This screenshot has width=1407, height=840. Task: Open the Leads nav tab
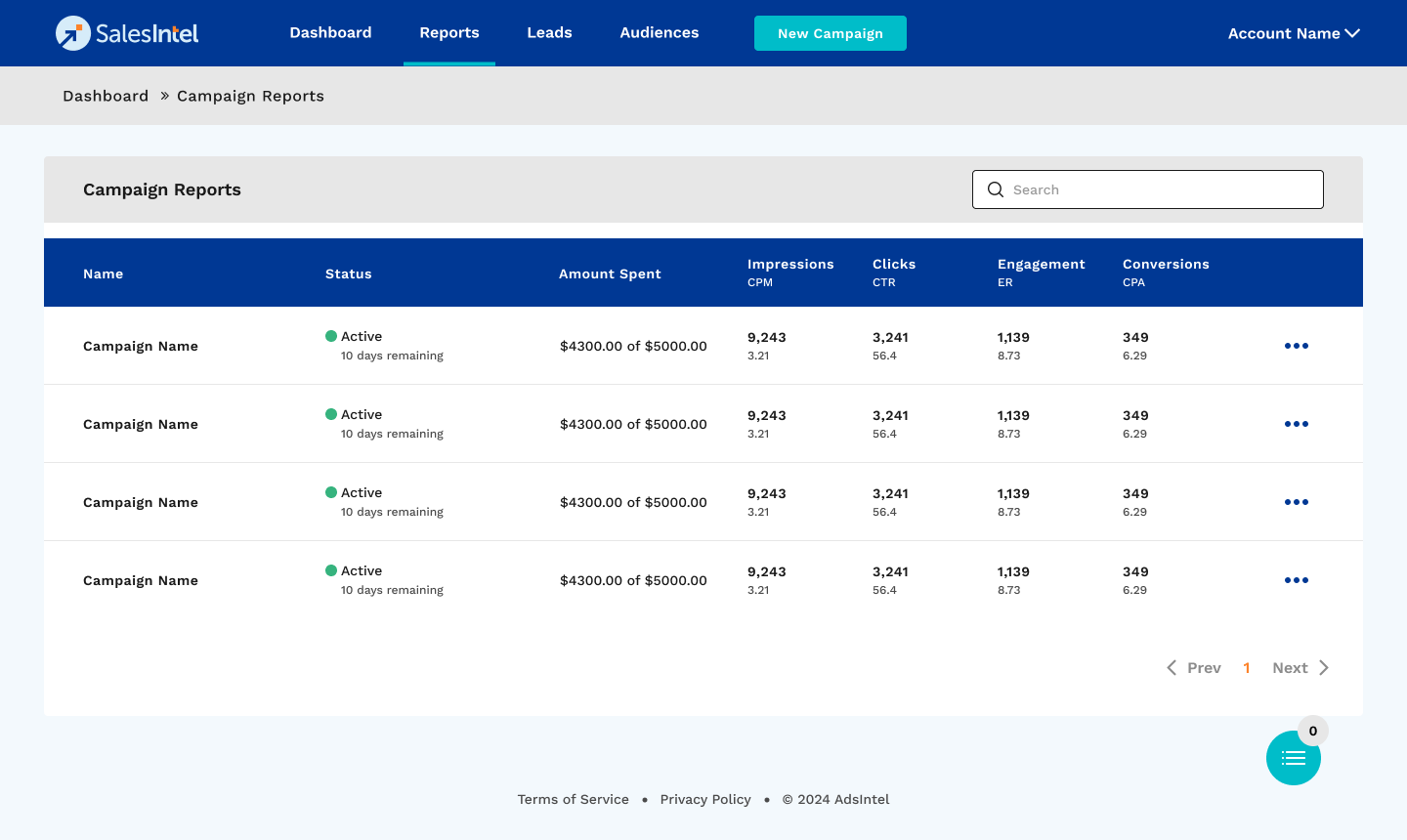[x=549, y=33]
